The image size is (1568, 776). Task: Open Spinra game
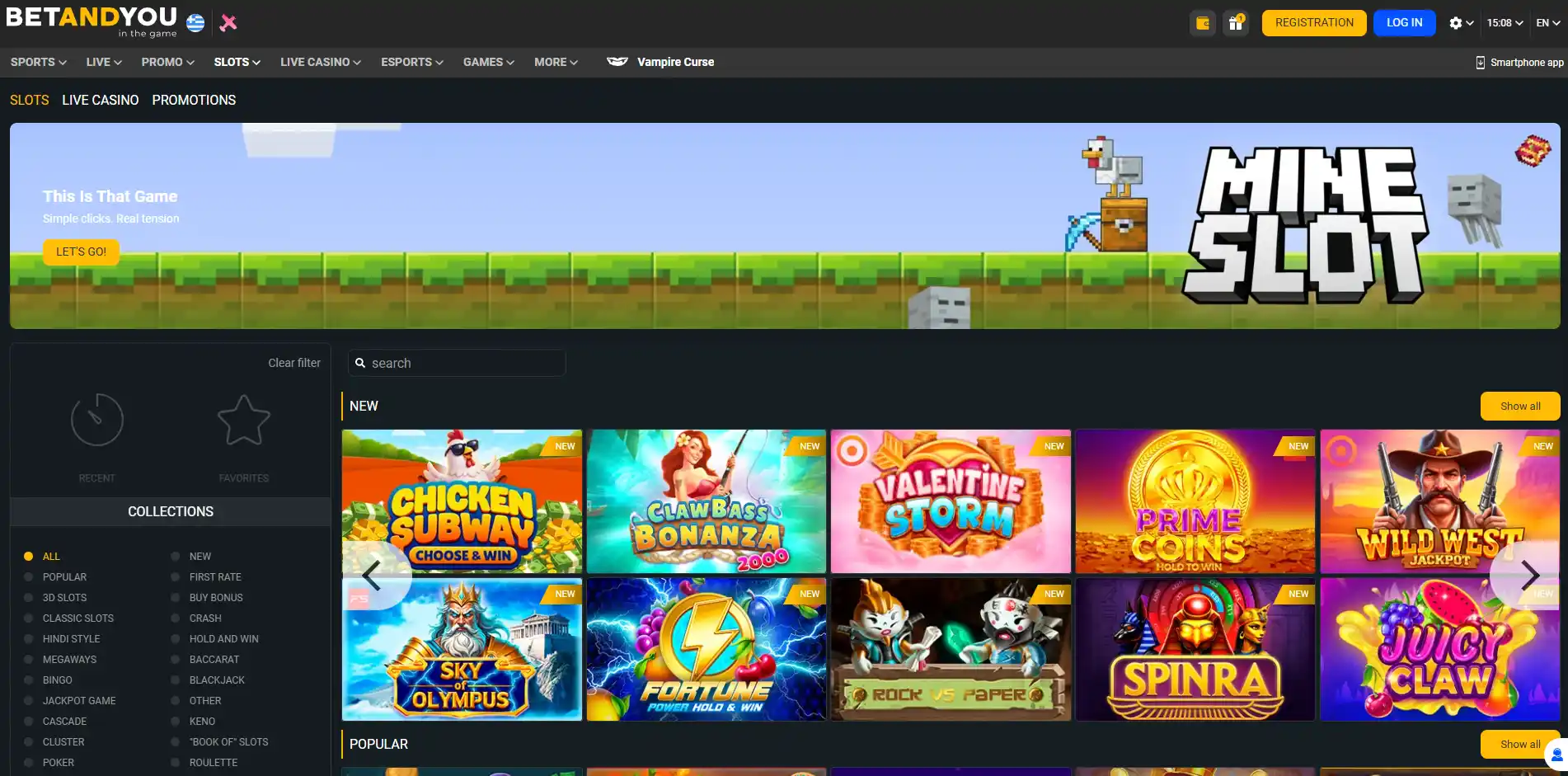click(x=1195, y=649)
